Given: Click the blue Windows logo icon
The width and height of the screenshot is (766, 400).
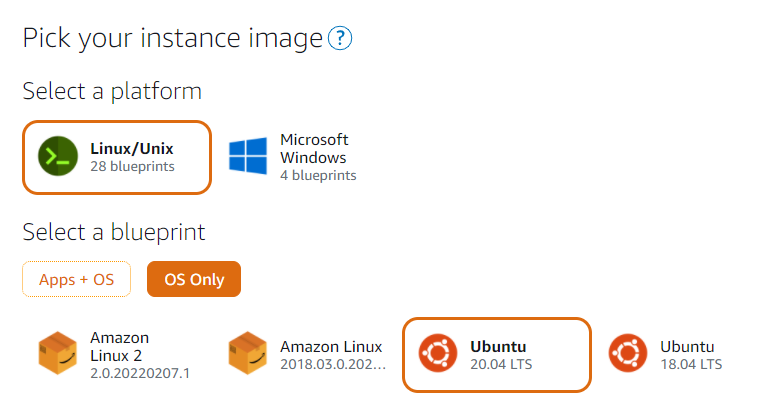Looking at the screenshot, I should coord(248,156).
